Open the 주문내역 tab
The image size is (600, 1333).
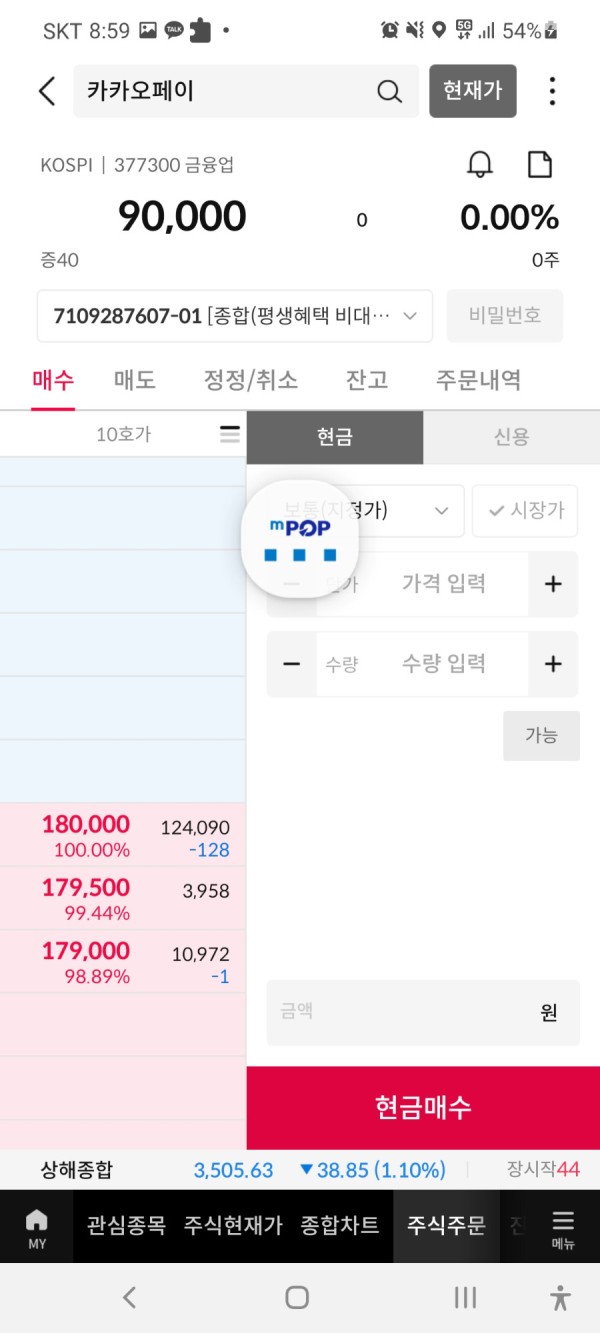click(x=478, y=380)
